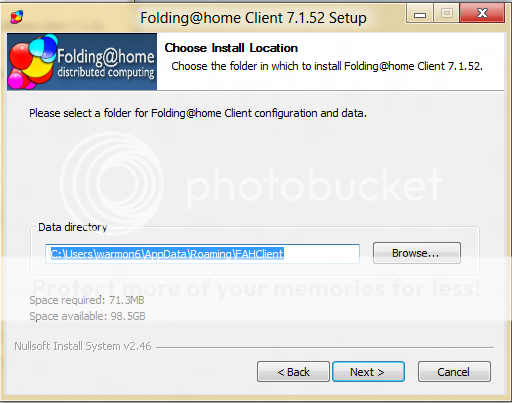Image resolution: width=512 pixels, height=403 pixels.
Task: Continue the installer with Next >
Action: click(x=368, y=372)
